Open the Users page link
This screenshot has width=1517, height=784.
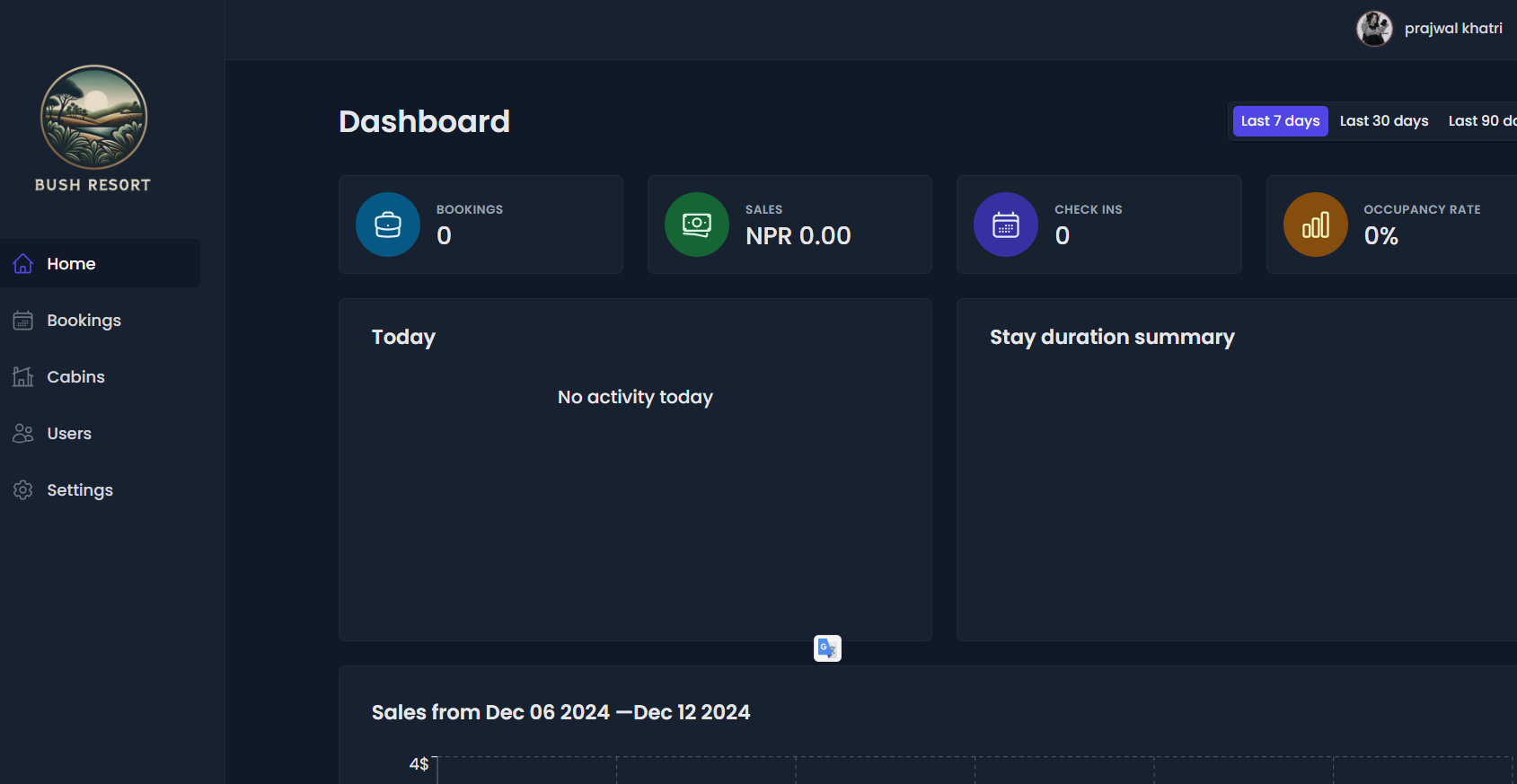(x=69, y=434)
